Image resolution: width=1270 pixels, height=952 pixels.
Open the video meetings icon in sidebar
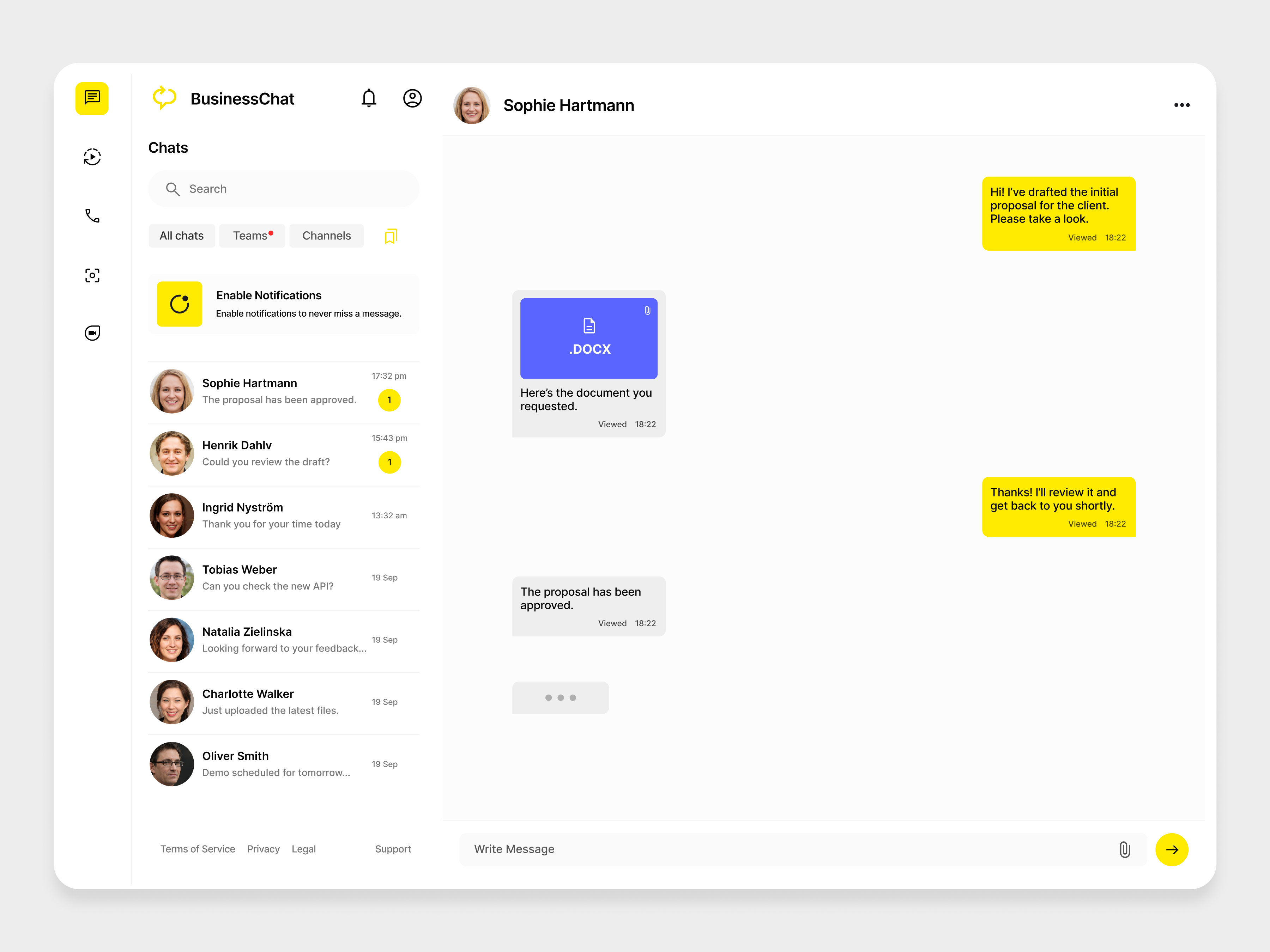92,333
